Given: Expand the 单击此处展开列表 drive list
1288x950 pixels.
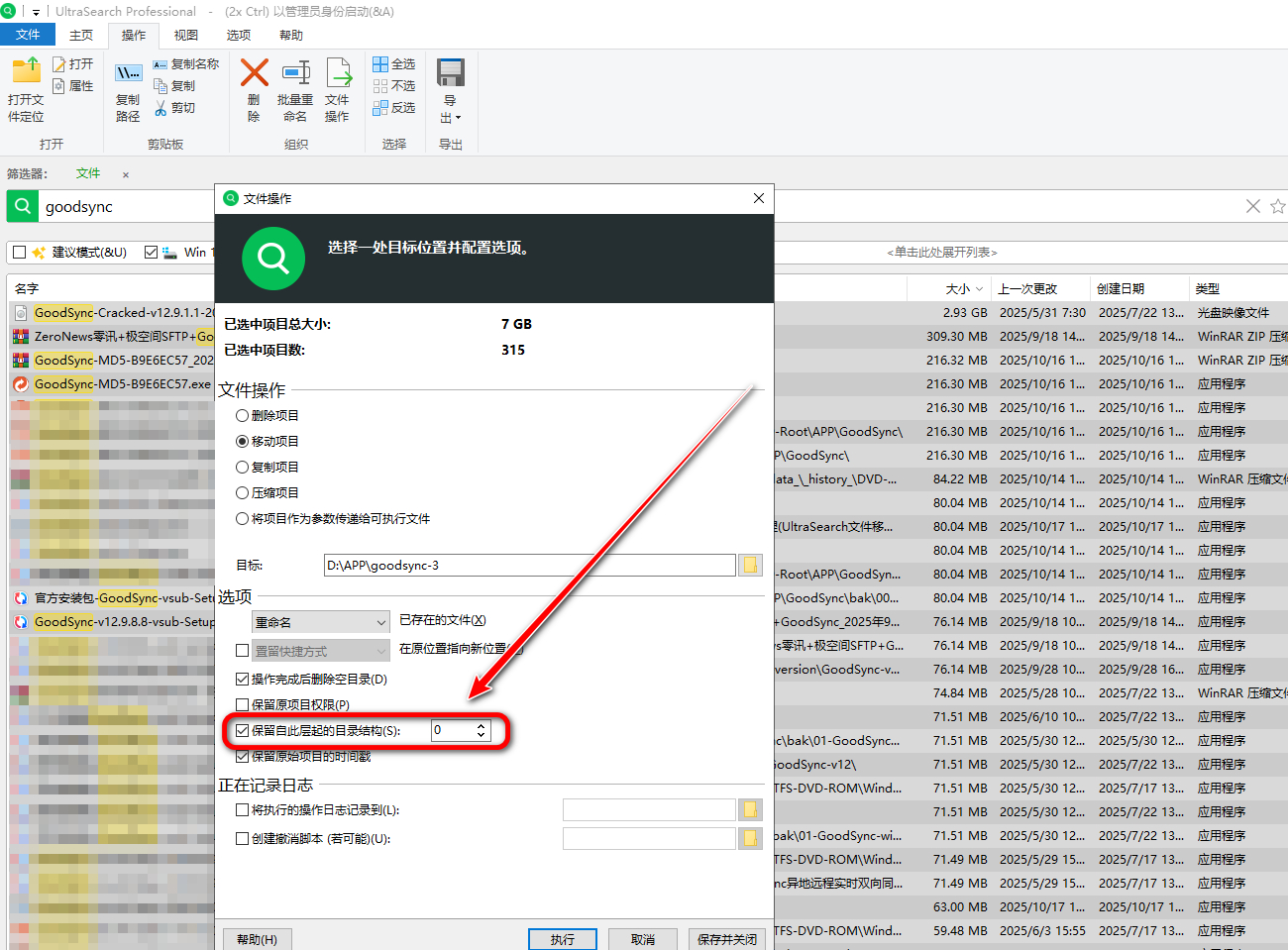Looking at the screenshot, I should point(942,253).
